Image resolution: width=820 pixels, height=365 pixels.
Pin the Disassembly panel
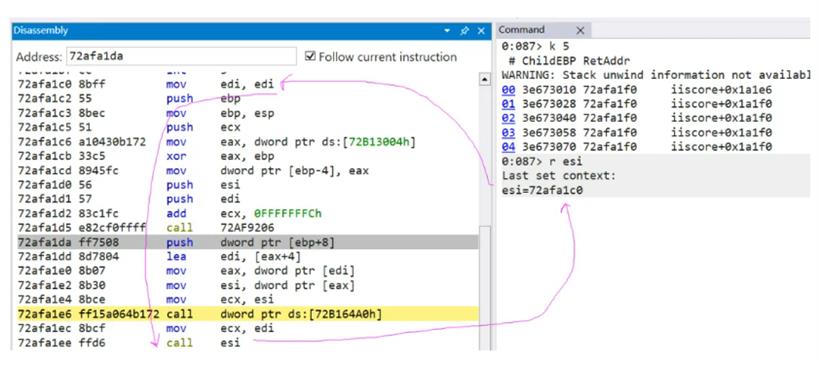click(464, 31)
